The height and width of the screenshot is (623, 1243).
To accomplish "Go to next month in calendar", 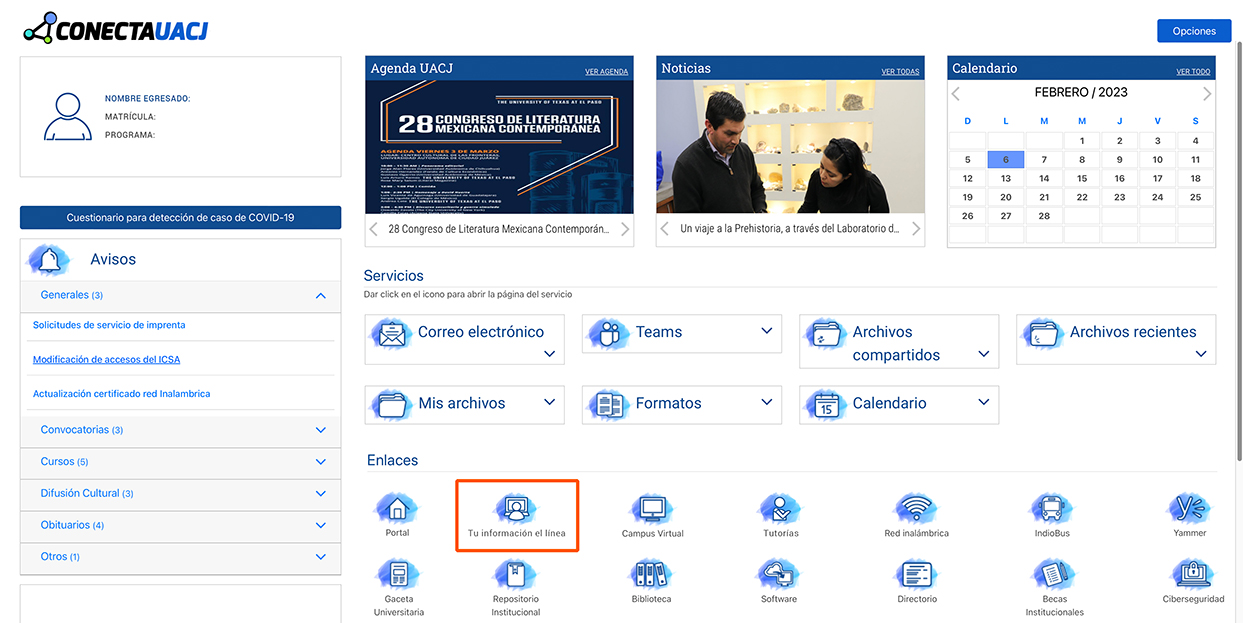I will (1207, 93).
